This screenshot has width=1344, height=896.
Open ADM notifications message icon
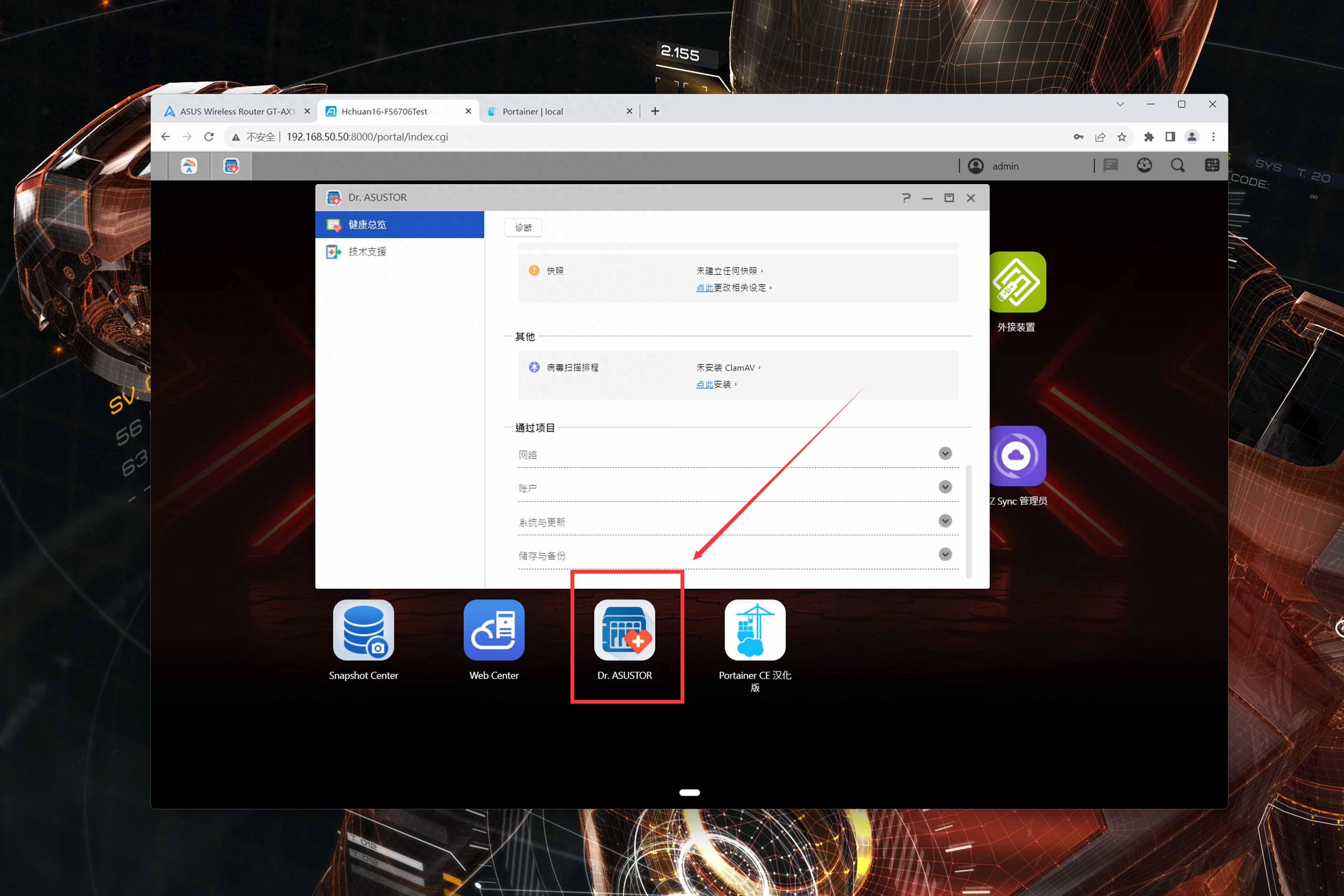pyautogui.click(x=1110, y=165)
